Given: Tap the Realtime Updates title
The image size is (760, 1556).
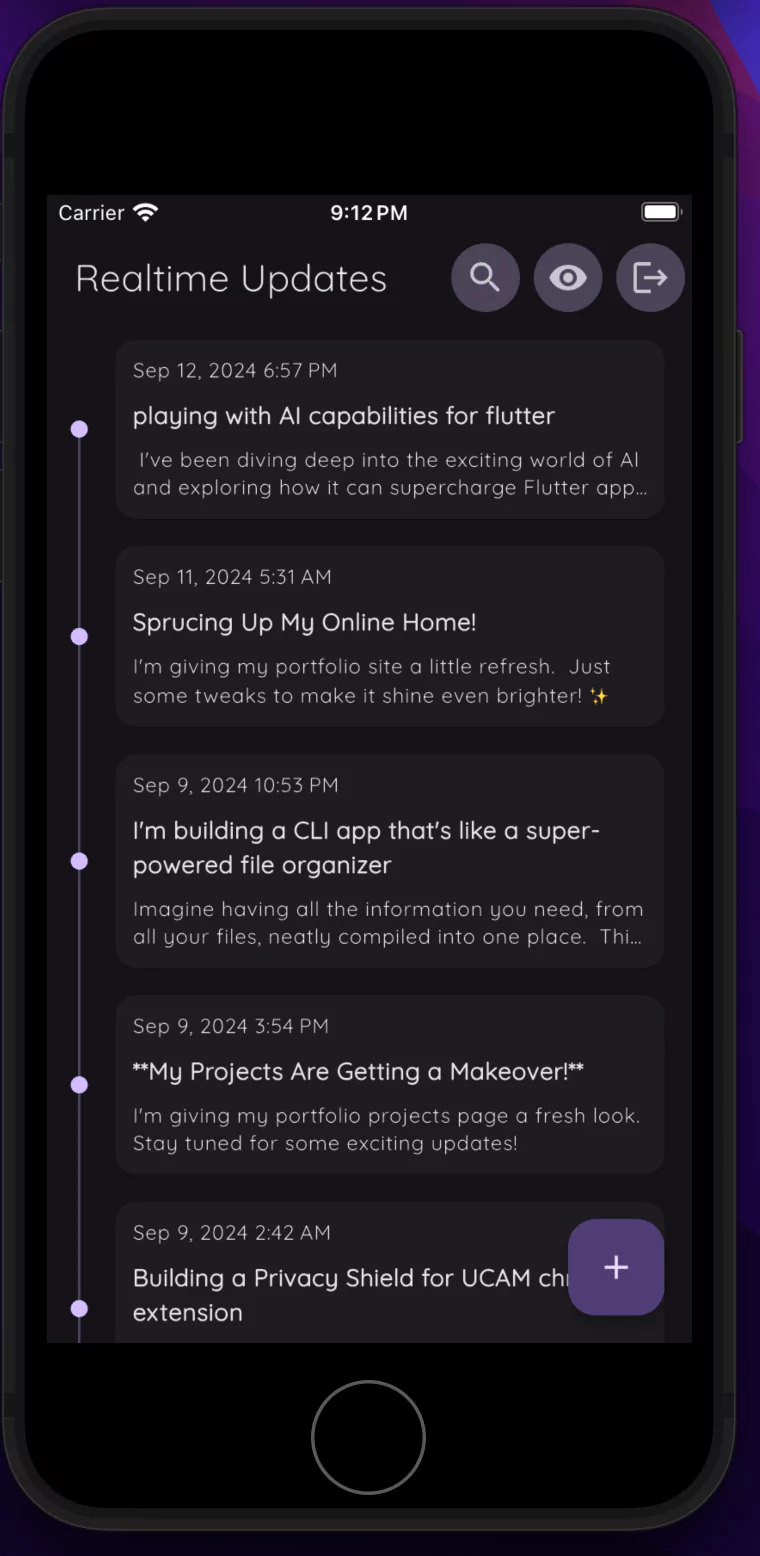Looking at the screenshot, I should (231, 278).
